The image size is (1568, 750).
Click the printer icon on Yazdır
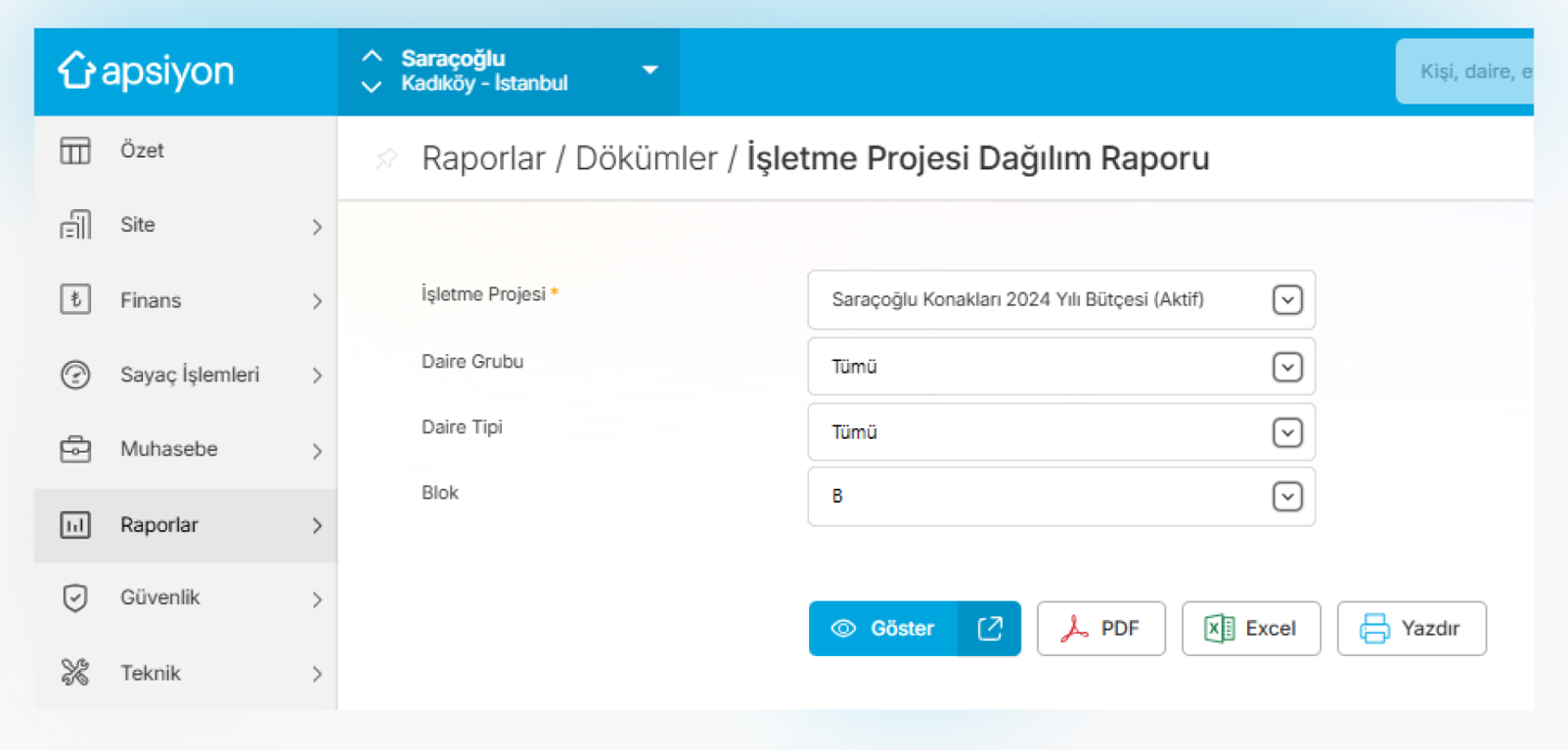click(x=1374, y=629)
